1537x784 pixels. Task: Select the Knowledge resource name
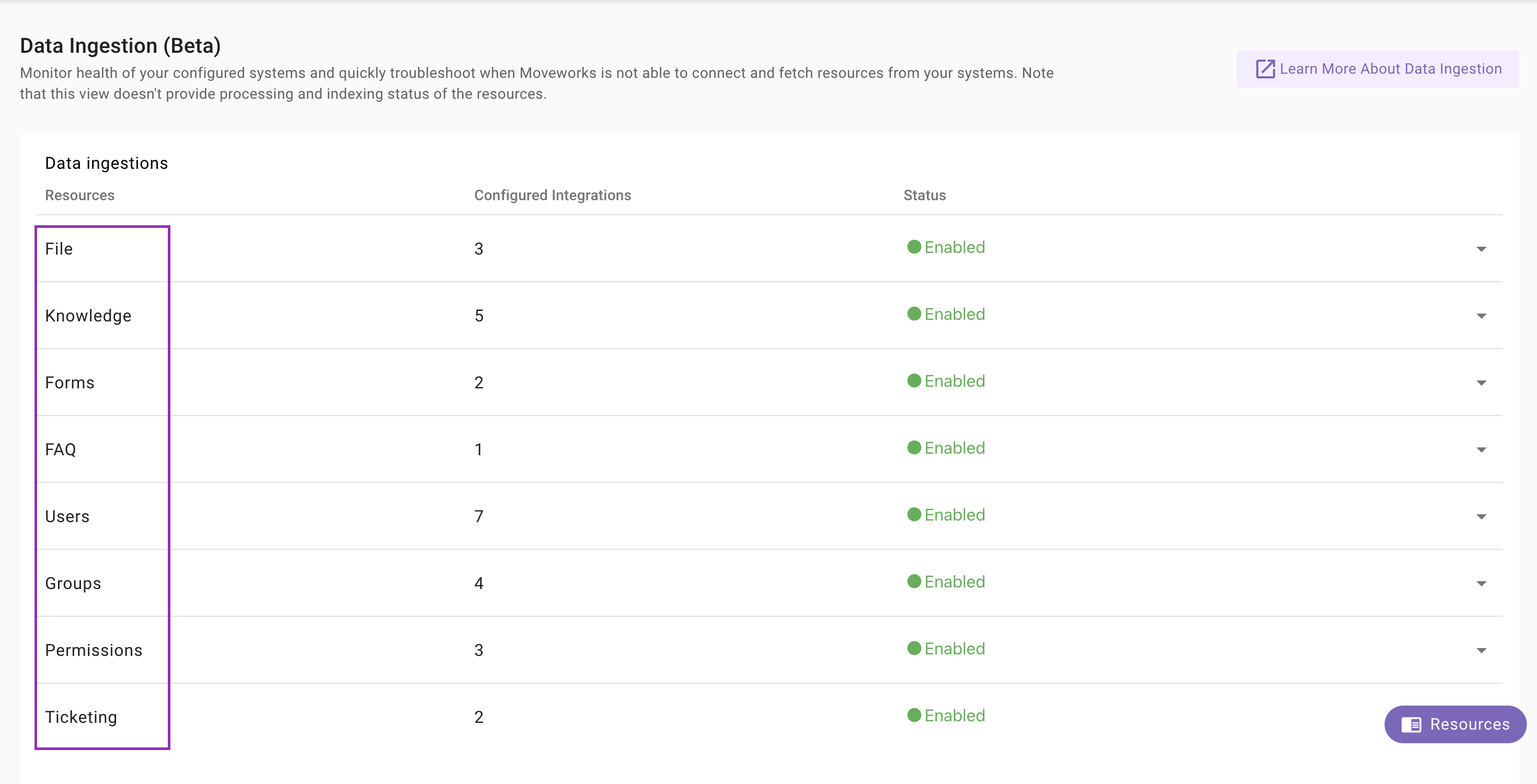(x=88, y=316)
